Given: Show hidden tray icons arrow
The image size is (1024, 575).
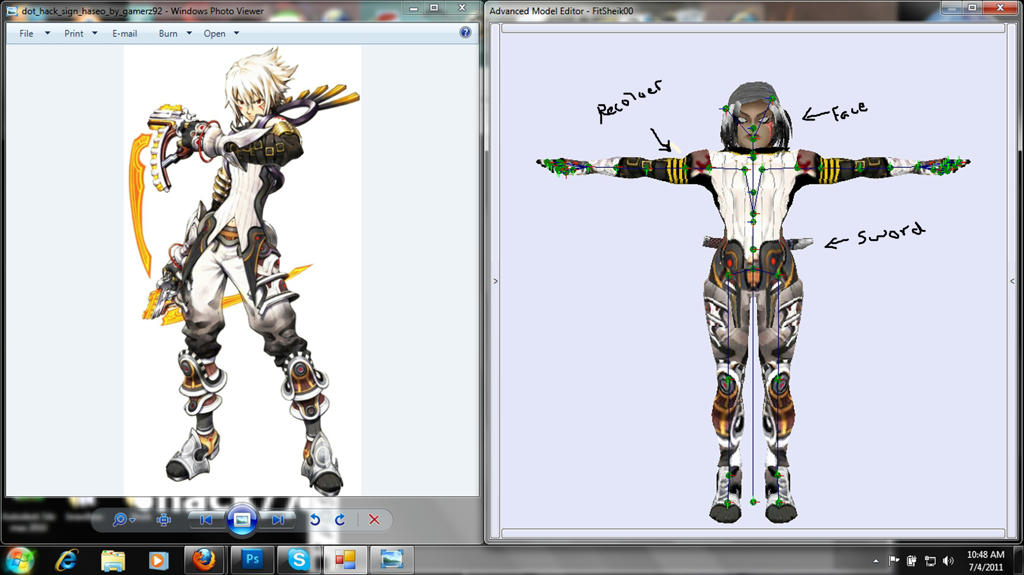Looking at the screenshot, I should [x=876, y=560].
